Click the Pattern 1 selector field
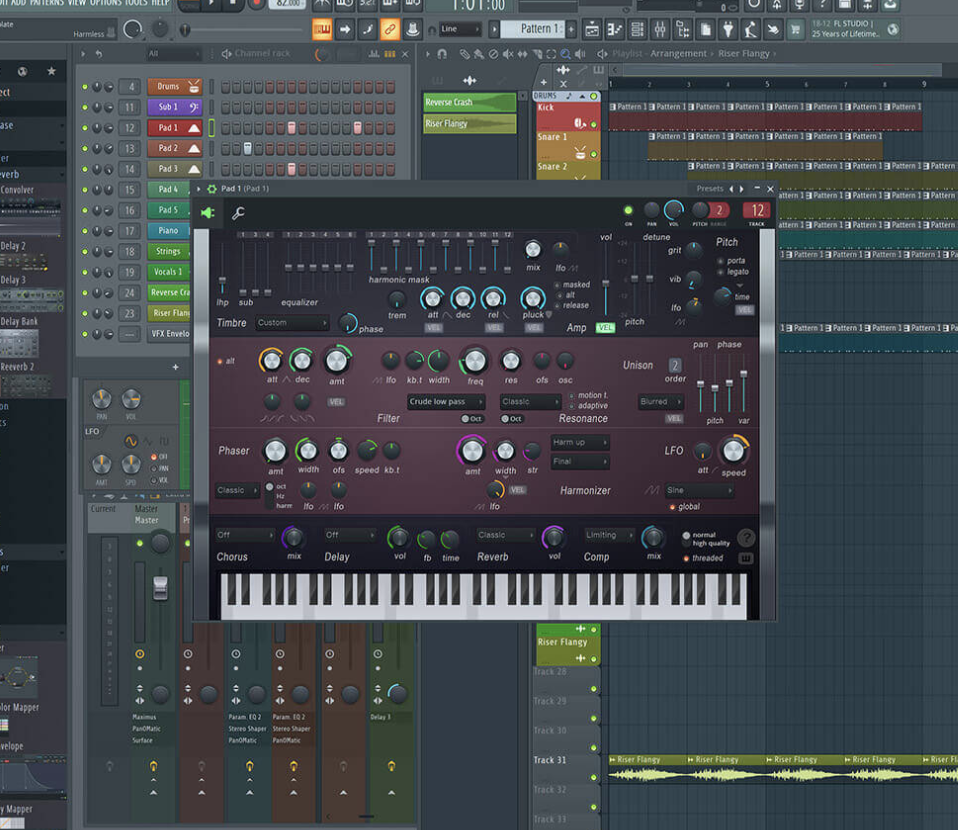Viewport: 958px width, 830px height. pyautogui.click(x=530, y=29)
